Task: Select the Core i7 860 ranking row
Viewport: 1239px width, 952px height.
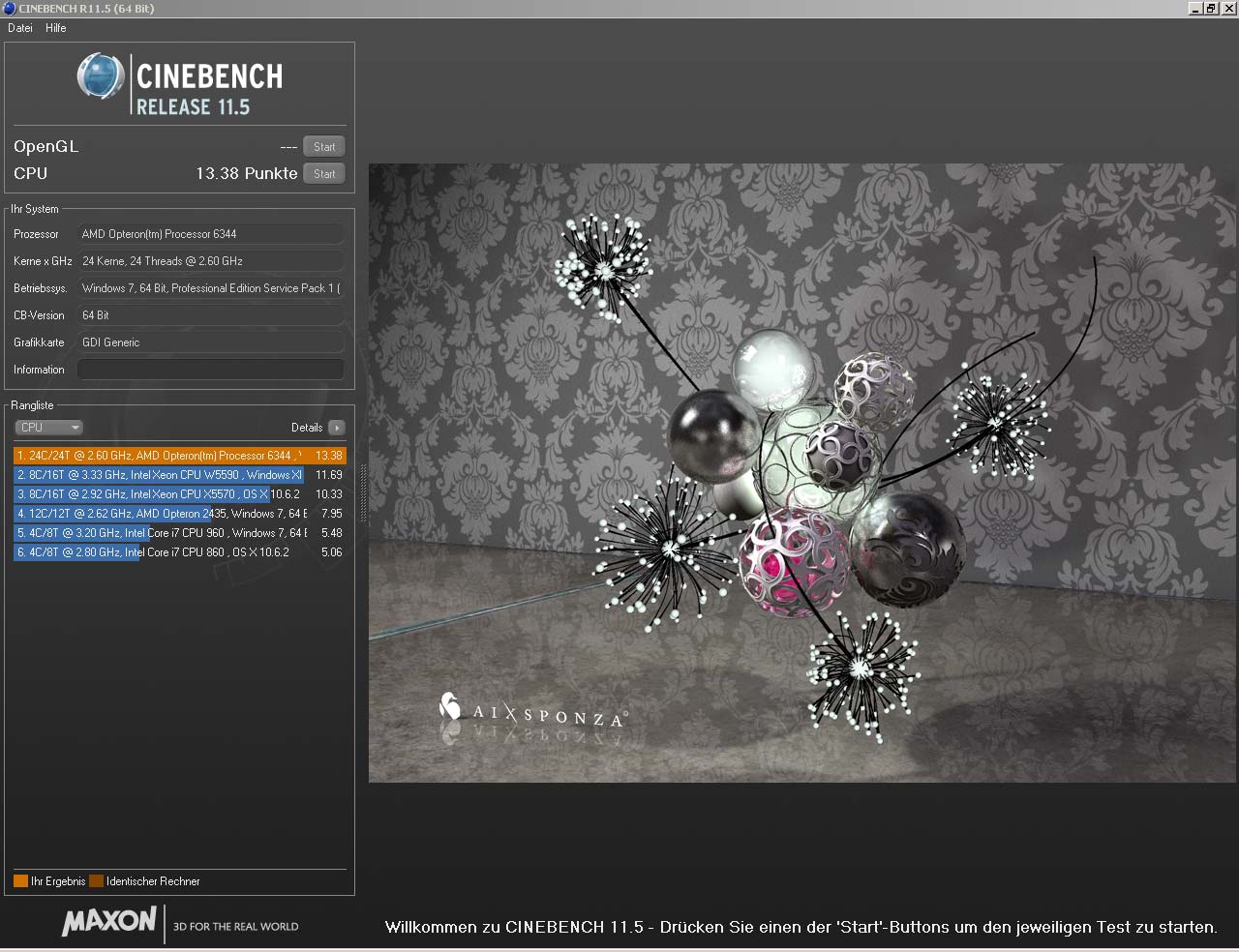Action: [179, 552]
